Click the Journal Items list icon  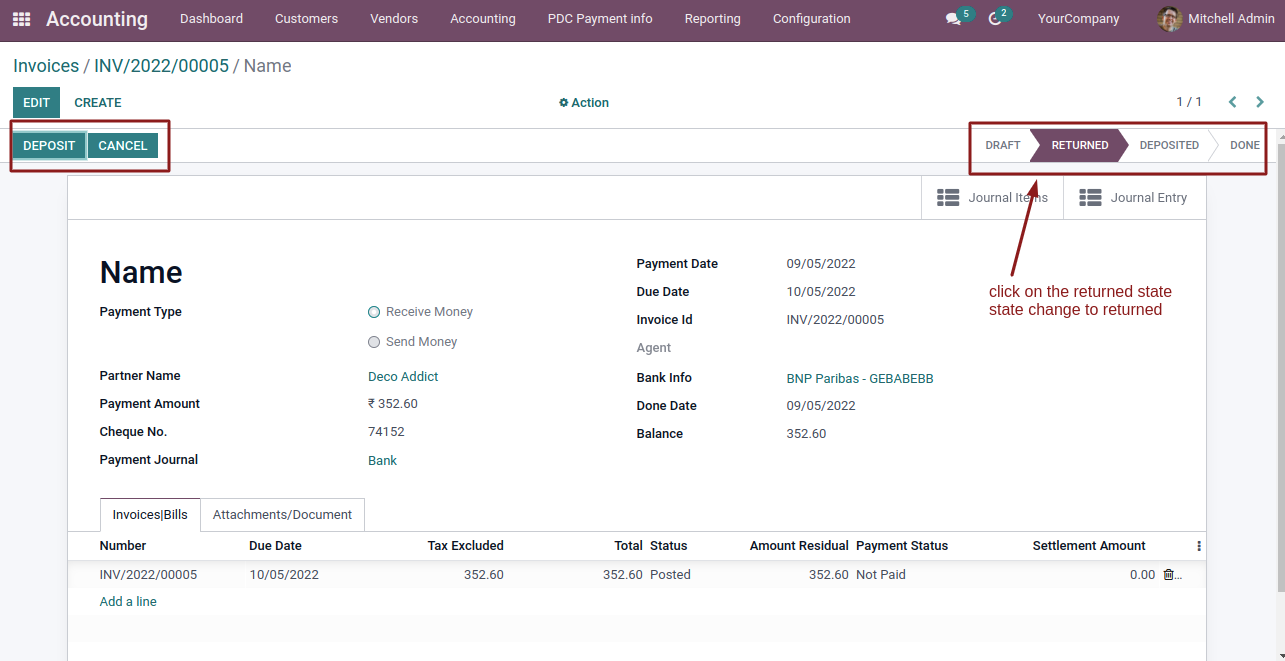[948, 198]
